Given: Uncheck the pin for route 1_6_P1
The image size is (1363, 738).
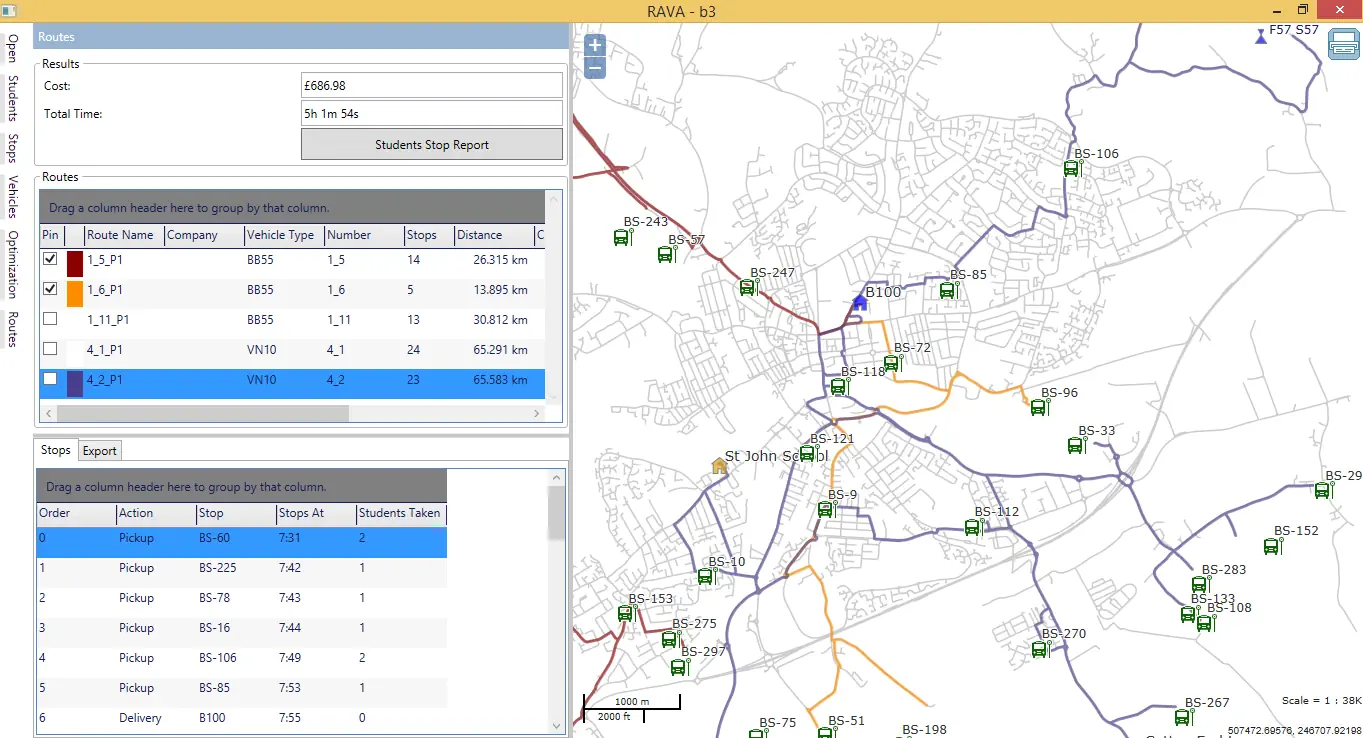Looking at the screenshot, I should click(x=50, y=289).
